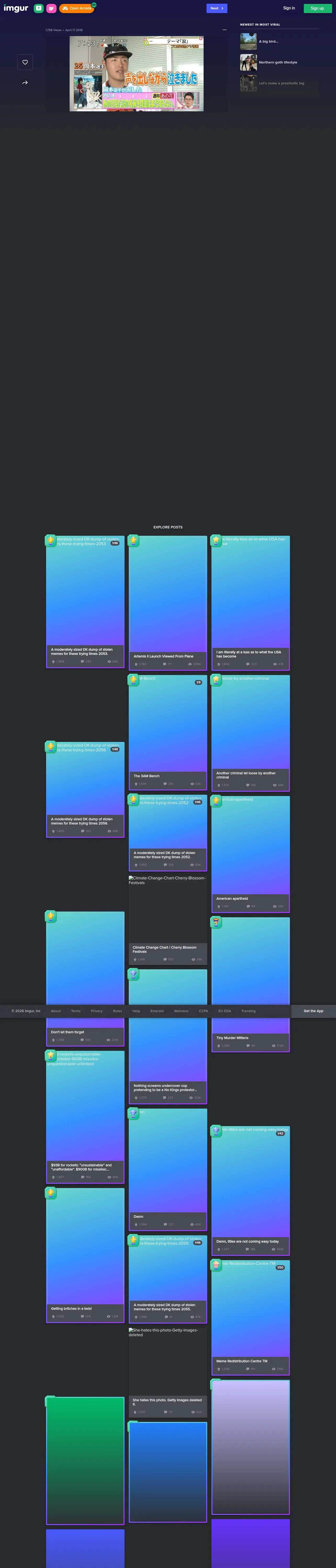The height and width of the screenshot is (1568, 336).
Task: Click trophy badge on 'Getting britches in a twist'
Action: tap(51, 1193)
